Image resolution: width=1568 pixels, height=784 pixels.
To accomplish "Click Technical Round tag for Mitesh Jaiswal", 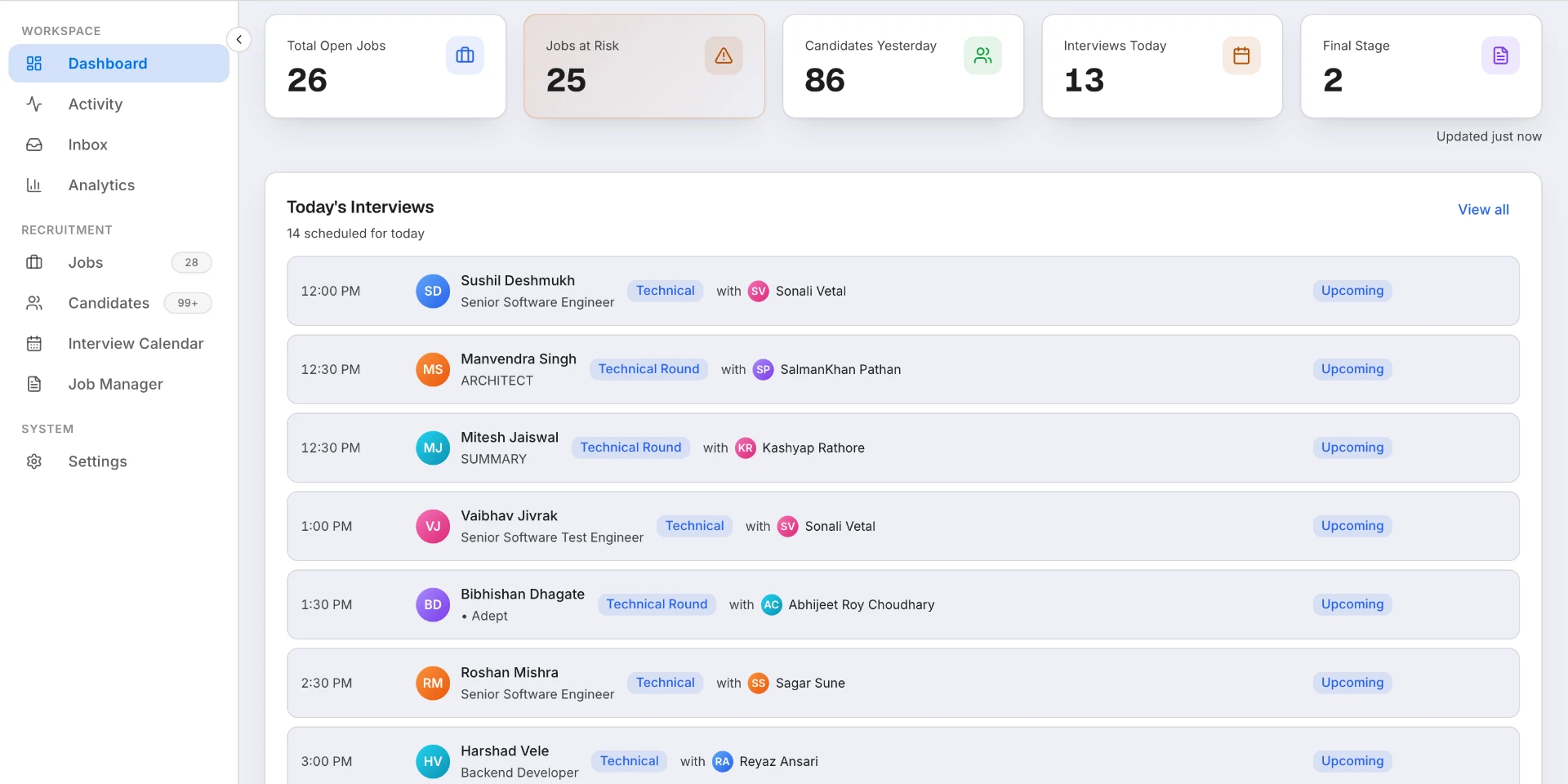I will pyautogui.click(x=630, y=448).
